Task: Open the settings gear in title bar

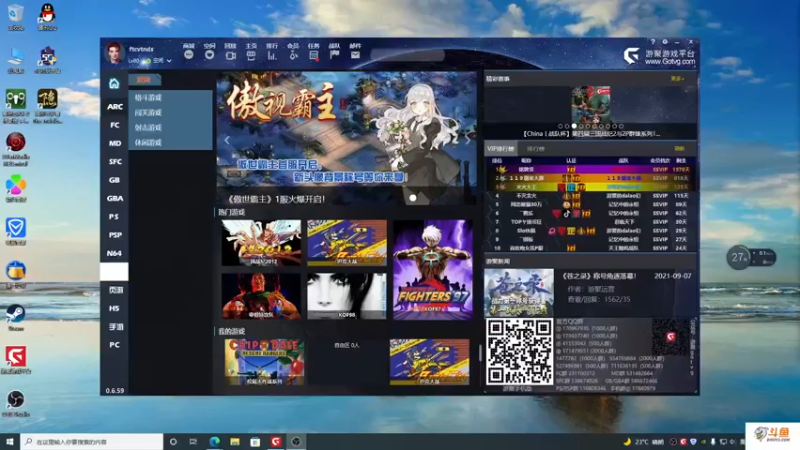Action: (x=665, y=42)
